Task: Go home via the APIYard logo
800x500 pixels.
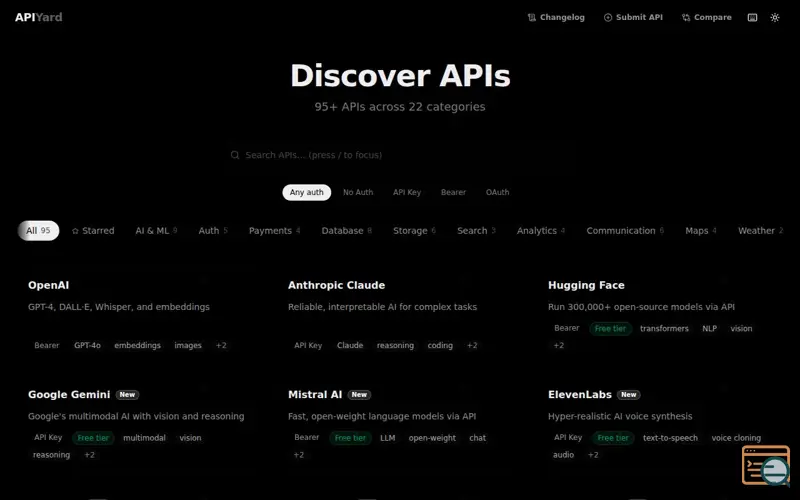Action: point(38,17)
